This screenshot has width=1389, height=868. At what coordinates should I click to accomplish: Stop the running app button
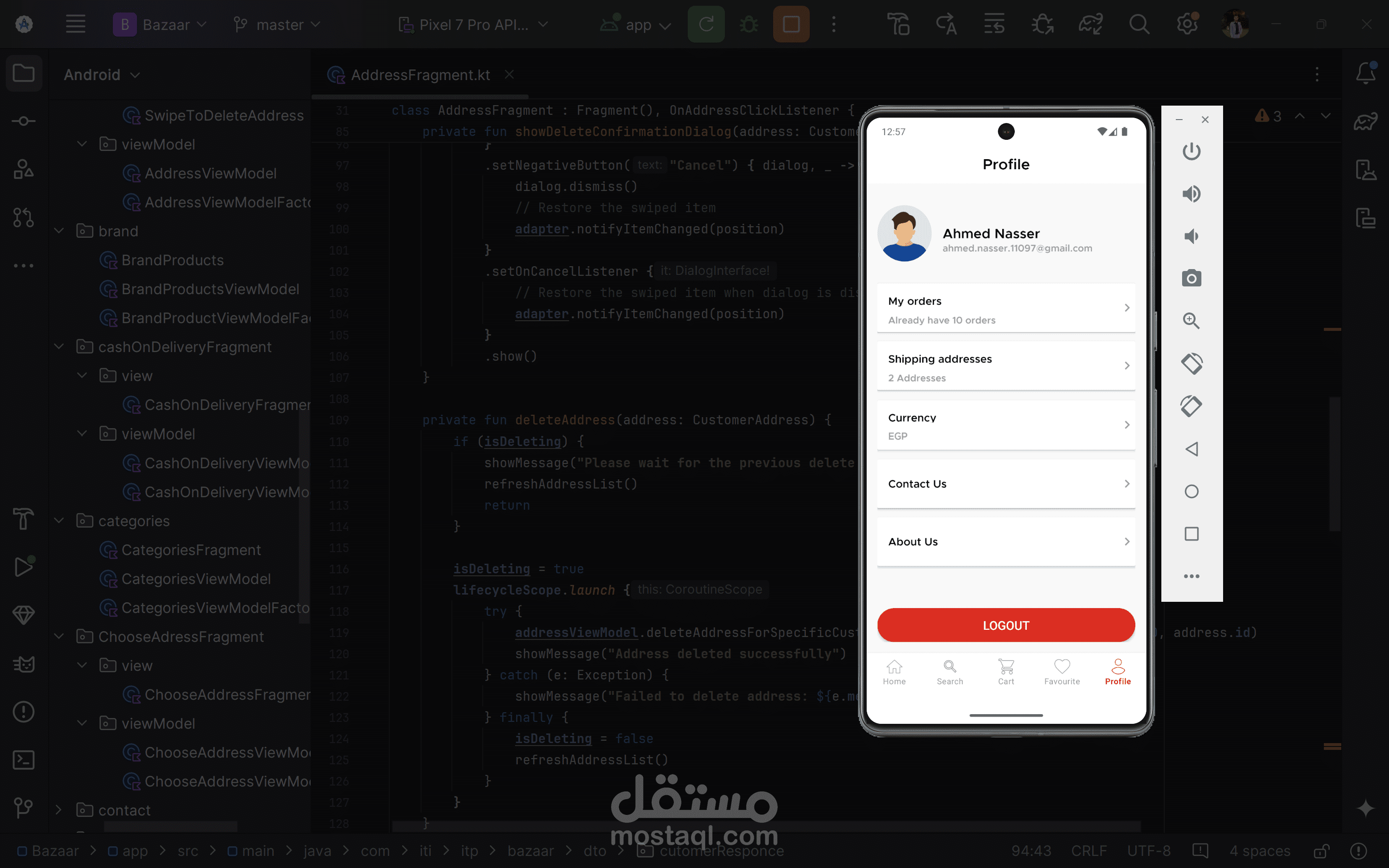791,25
